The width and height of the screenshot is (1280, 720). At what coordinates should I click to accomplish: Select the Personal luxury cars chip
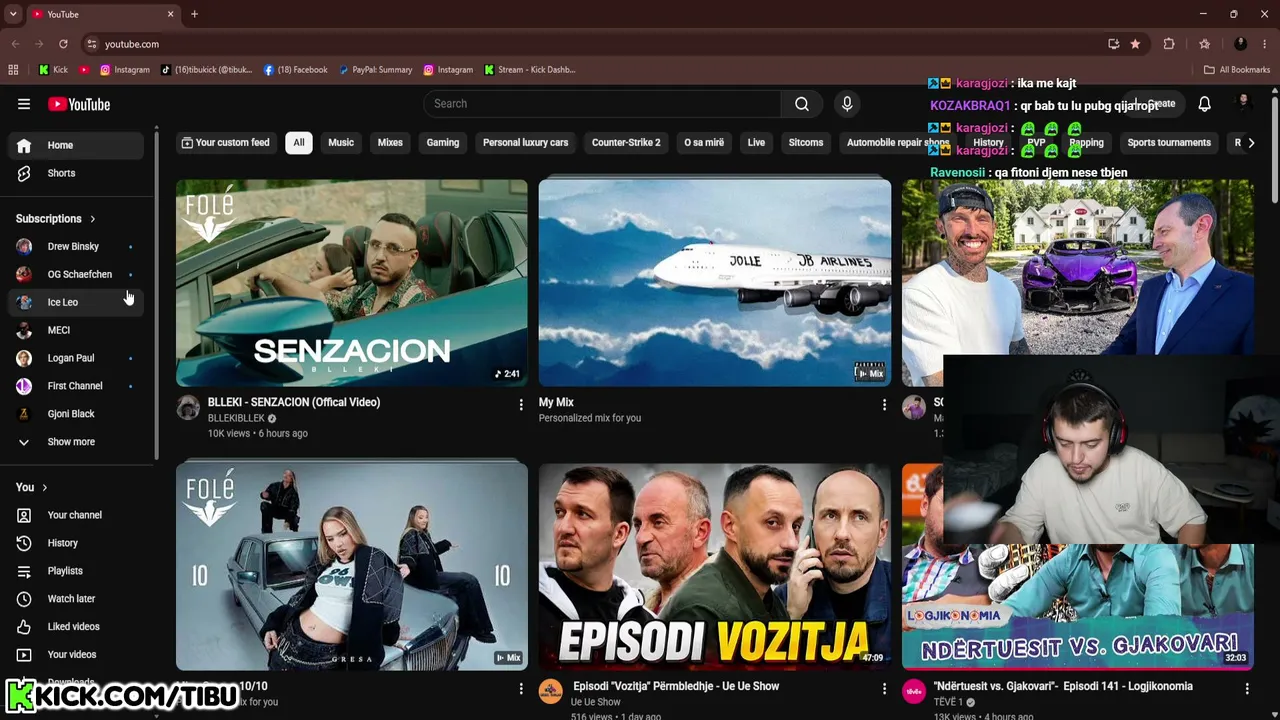525,143
